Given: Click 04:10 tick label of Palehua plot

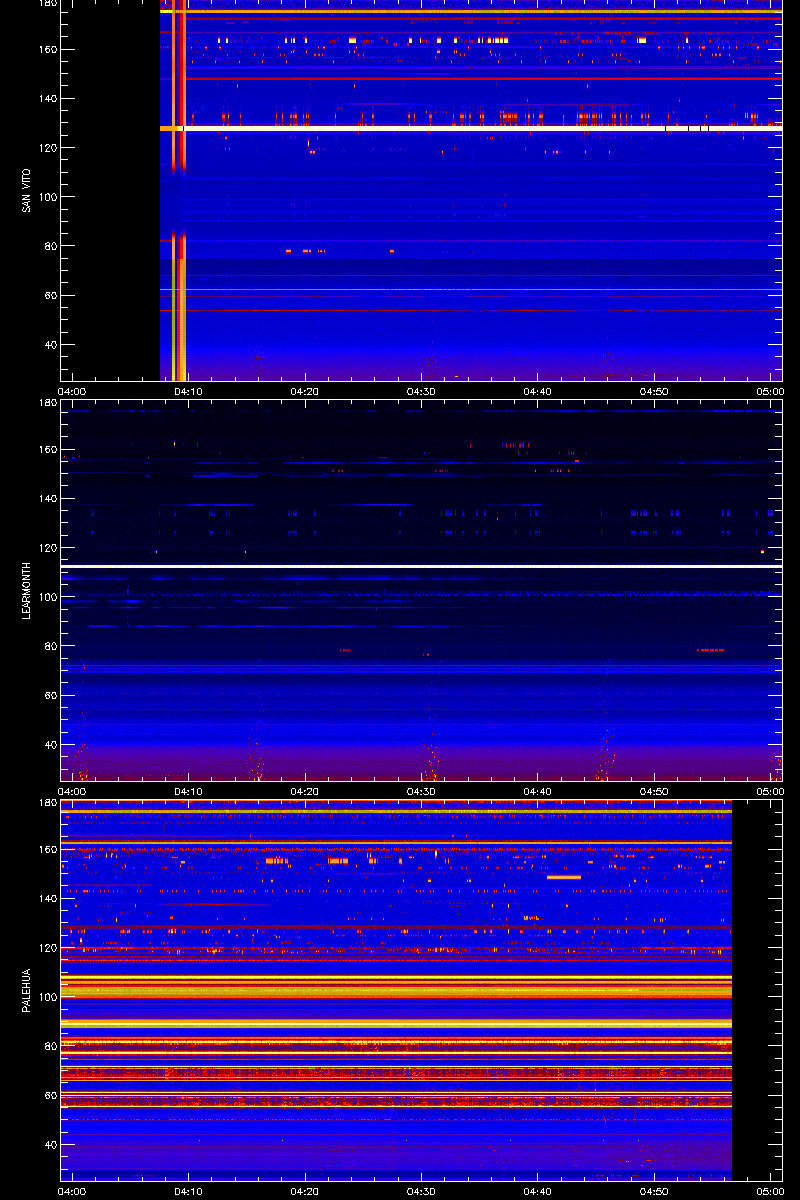Looking at the screenshot, I should pos(188,1191).
